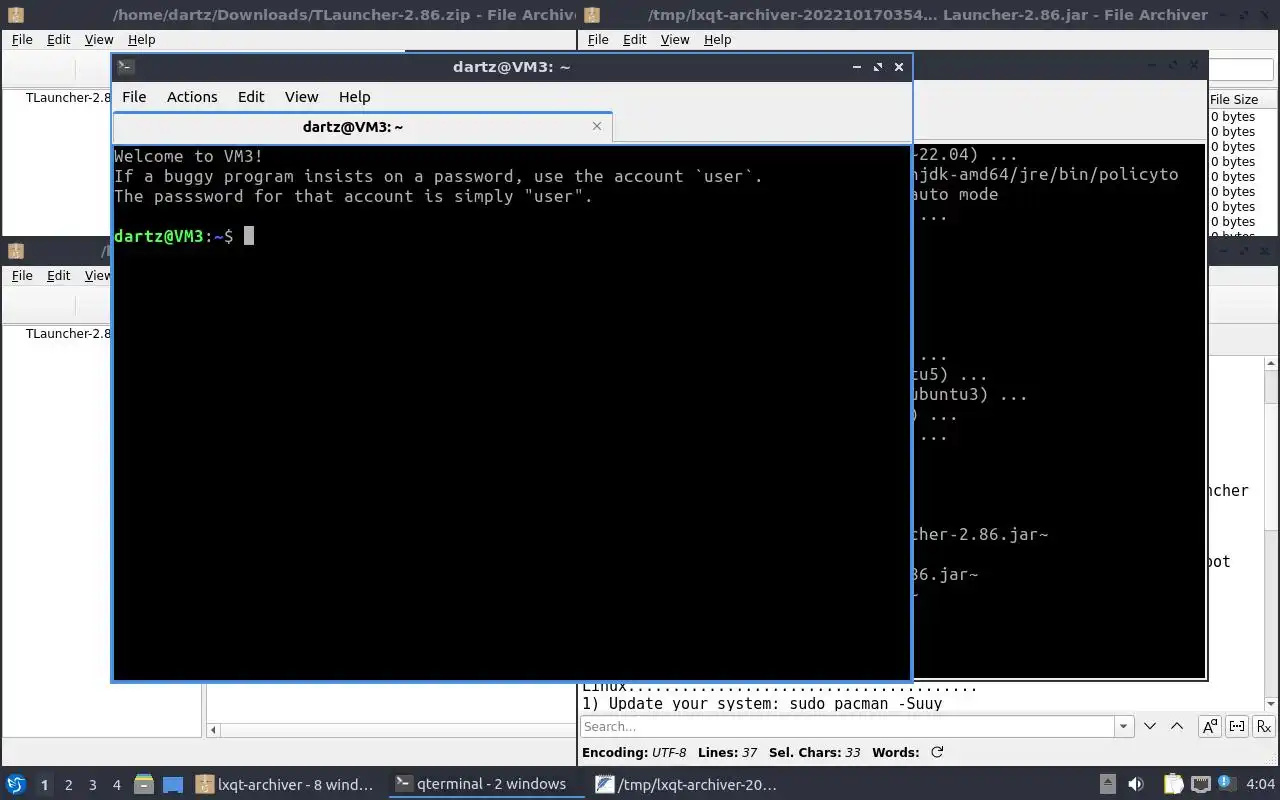Click the Encoding: UTF-8 status label
This screenshot has height=800, width=1280.
point(634,752)
